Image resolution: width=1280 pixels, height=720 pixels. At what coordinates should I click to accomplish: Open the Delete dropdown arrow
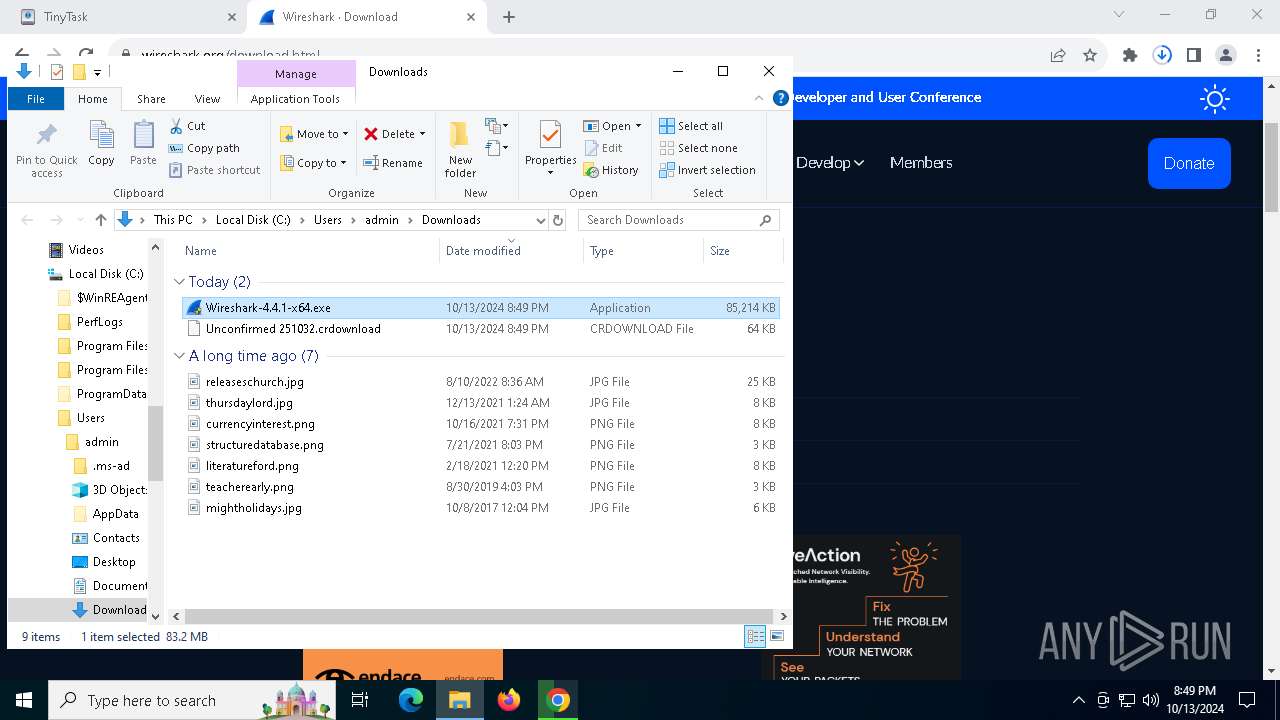tap(422, 134)
